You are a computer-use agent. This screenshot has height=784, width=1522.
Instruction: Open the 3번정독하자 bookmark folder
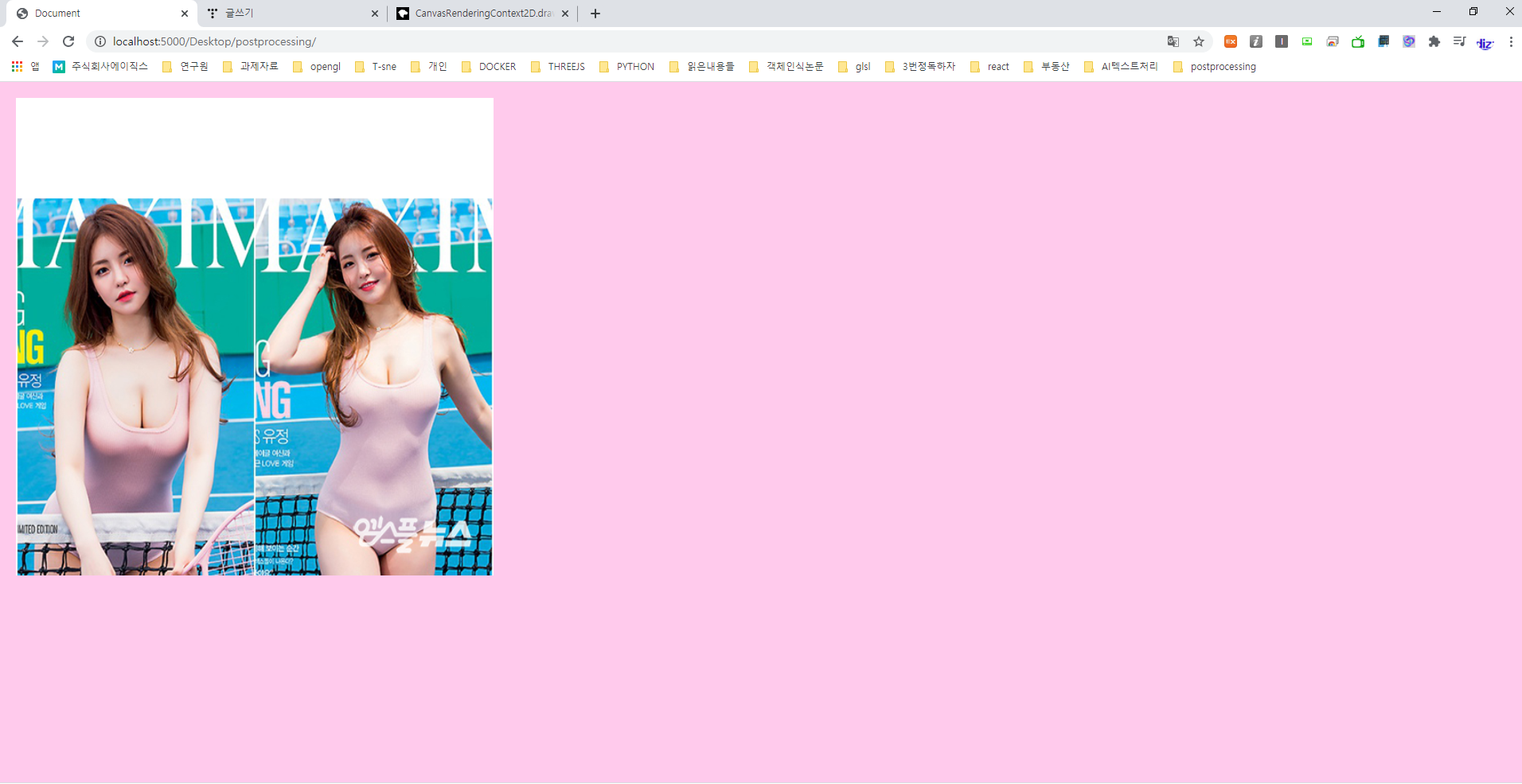tap(920, 67)
